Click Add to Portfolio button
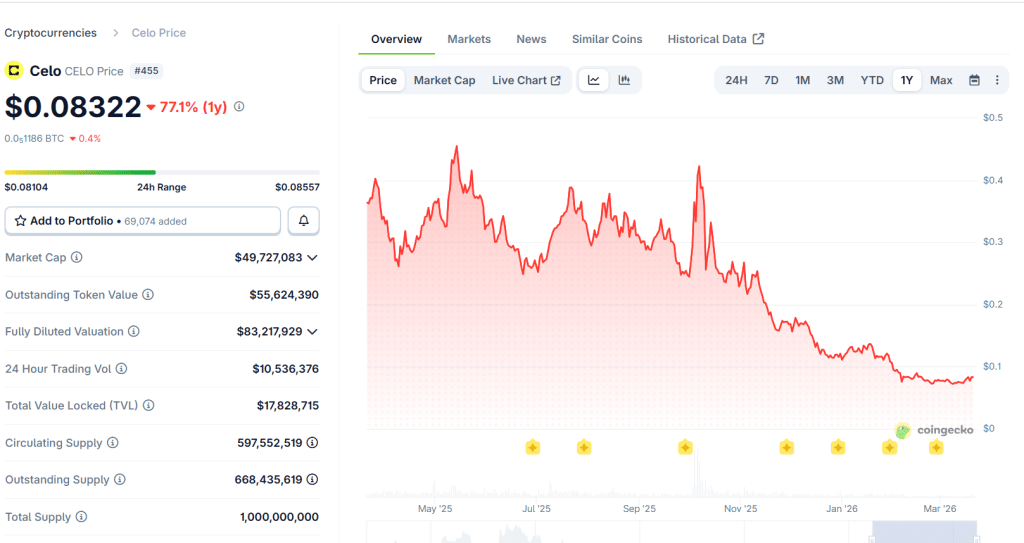 coord(142,220)
